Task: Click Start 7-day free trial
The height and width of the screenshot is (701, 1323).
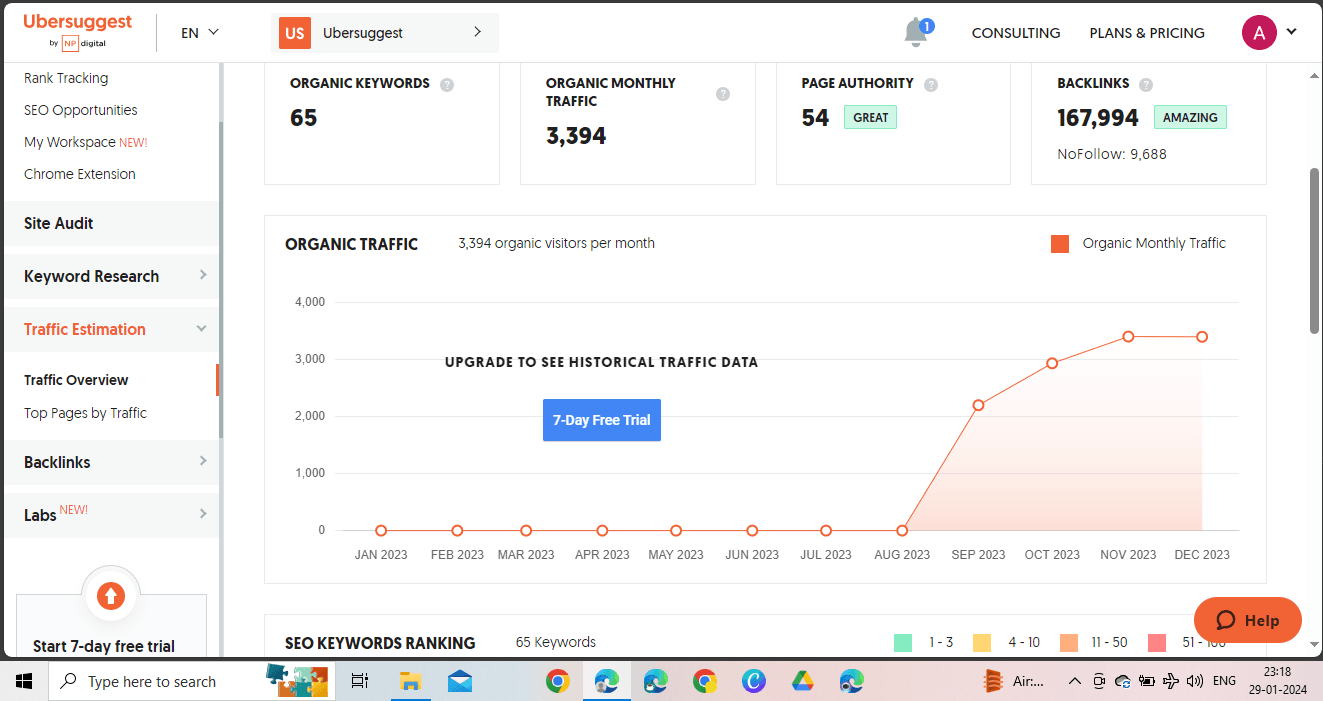Action: 104,646
